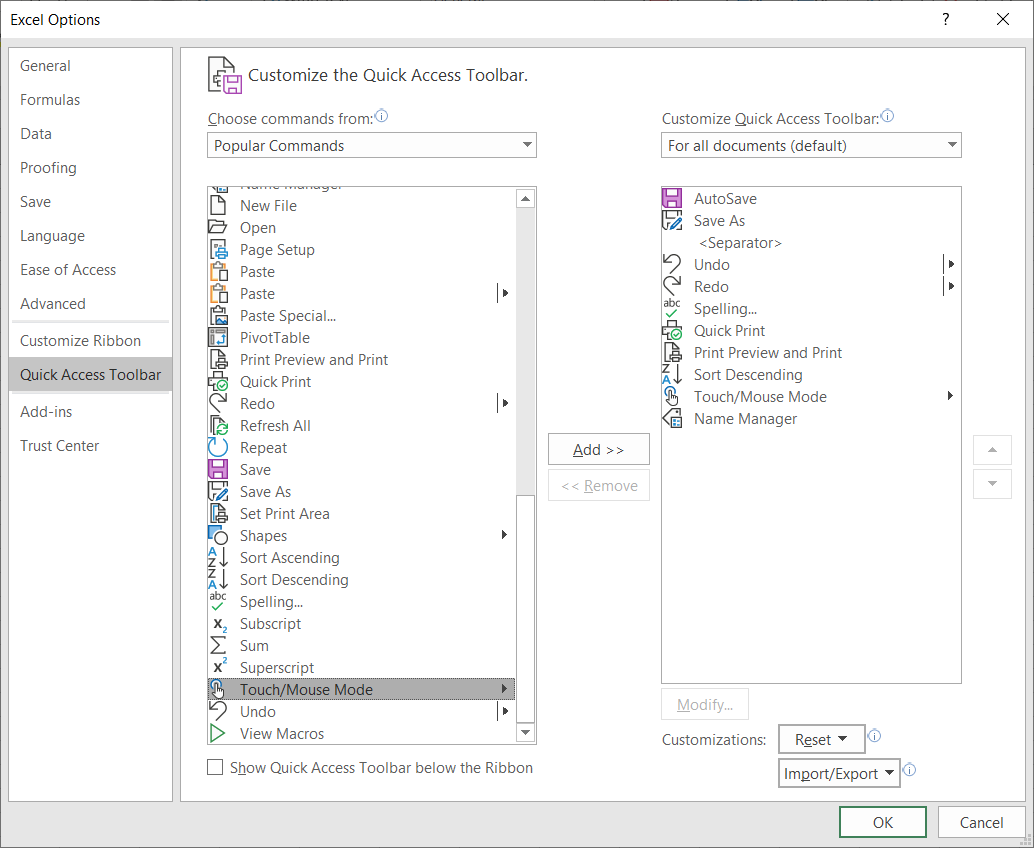Select Save As in the left commands list

tap(265, 491)
